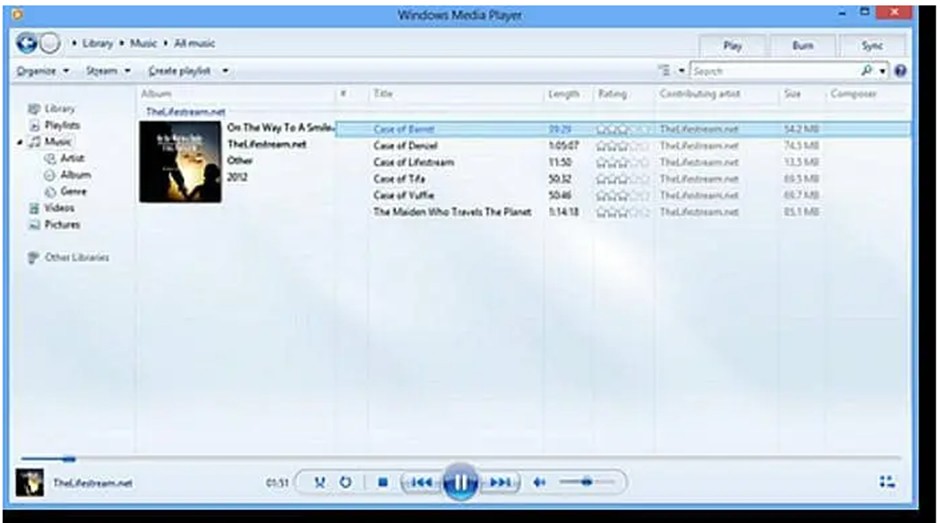Select the Case of Denzel track
This screenshot has height=523, width=940.
click(x=405, y=146)
